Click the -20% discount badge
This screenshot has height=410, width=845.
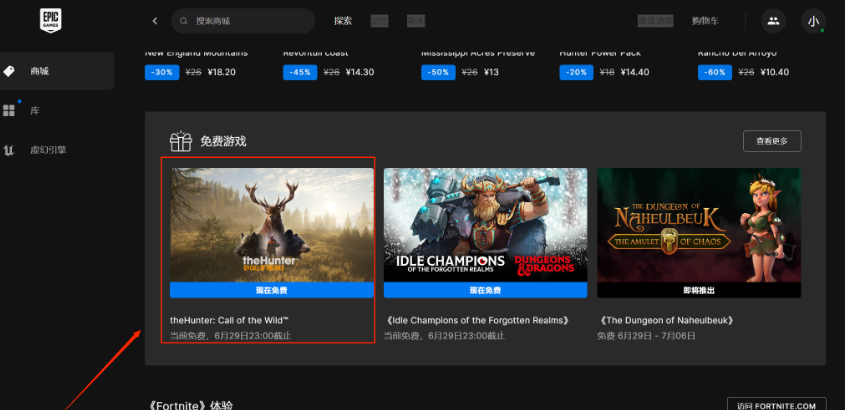click(576, 72)
